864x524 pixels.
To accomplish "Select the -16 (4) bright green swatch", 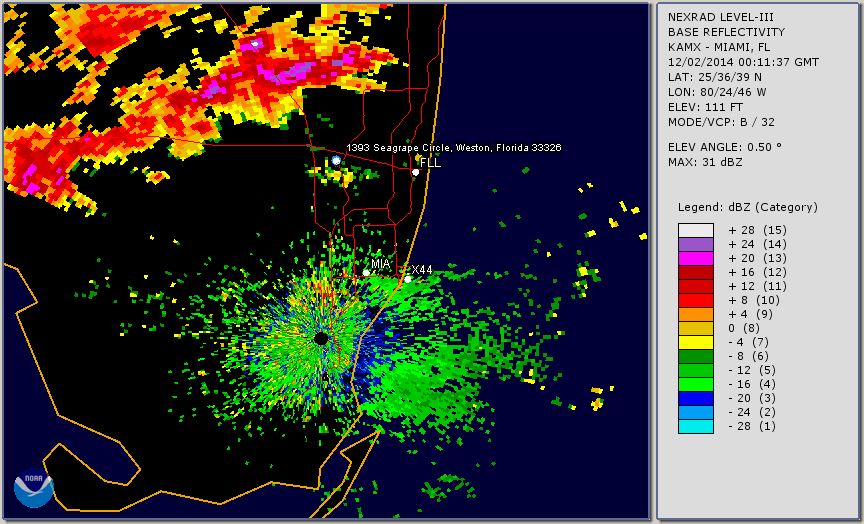I will (696, 385).
